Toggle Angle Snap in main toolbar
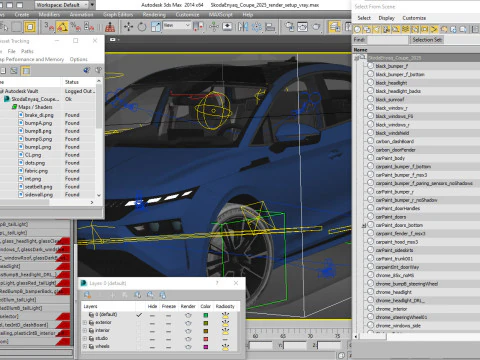The image size is (480, 360). pos(62,27)
